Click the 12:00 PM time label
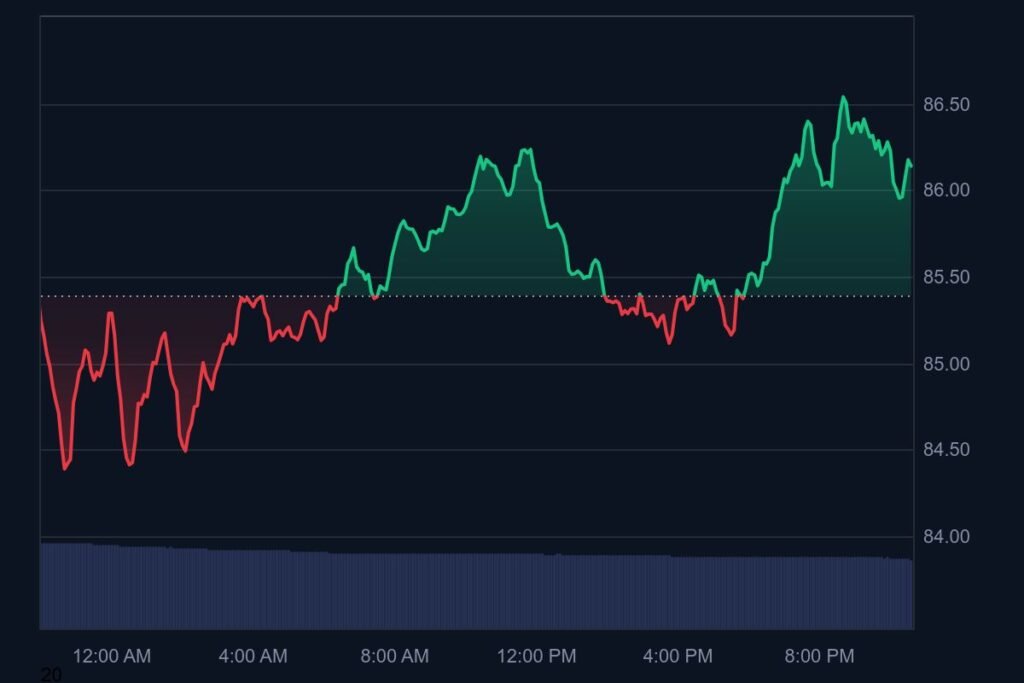This screenshot has width=1024, height=683. (536, 656)
